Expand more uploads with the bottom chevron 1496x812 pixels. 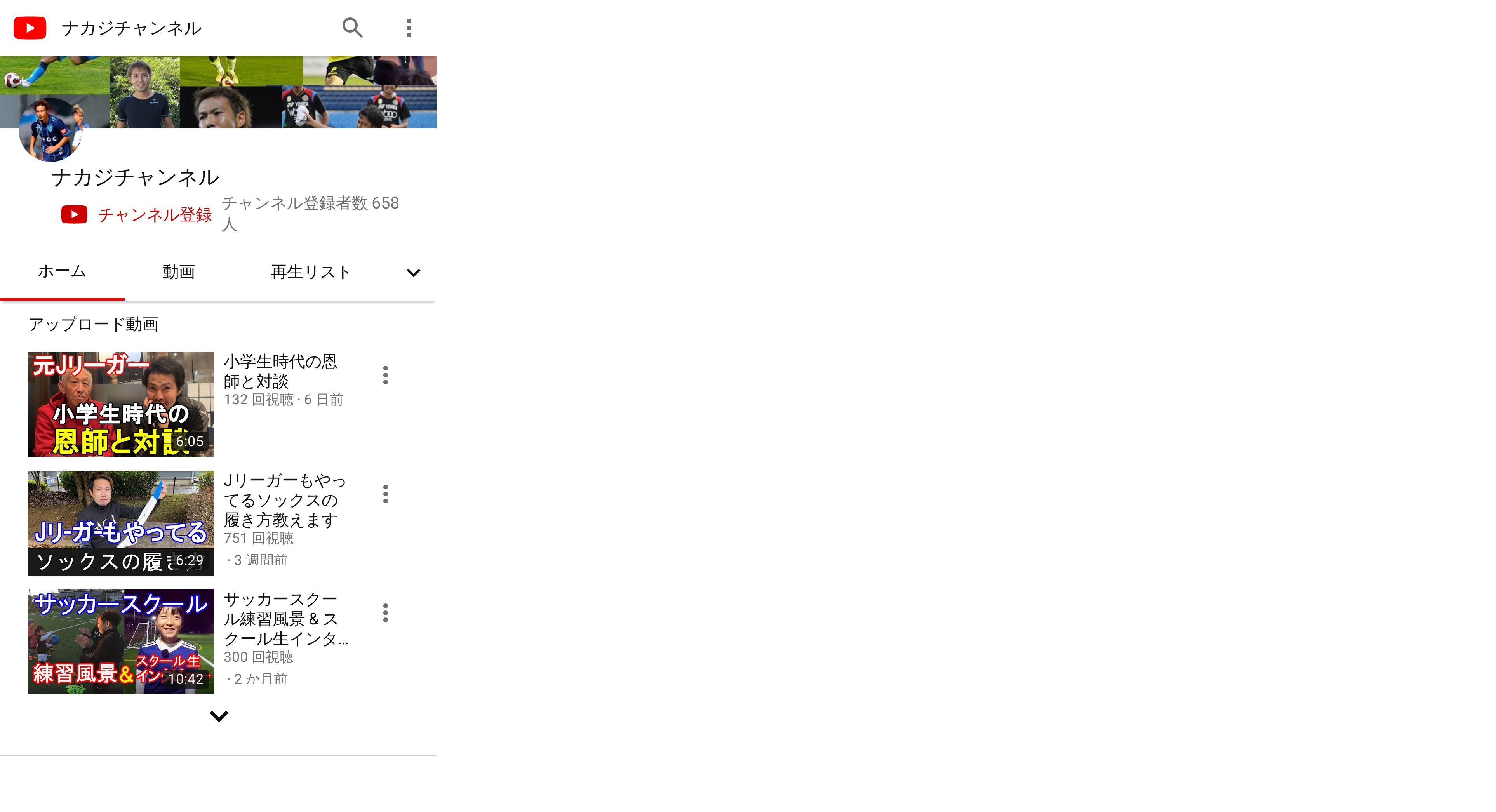218,716
